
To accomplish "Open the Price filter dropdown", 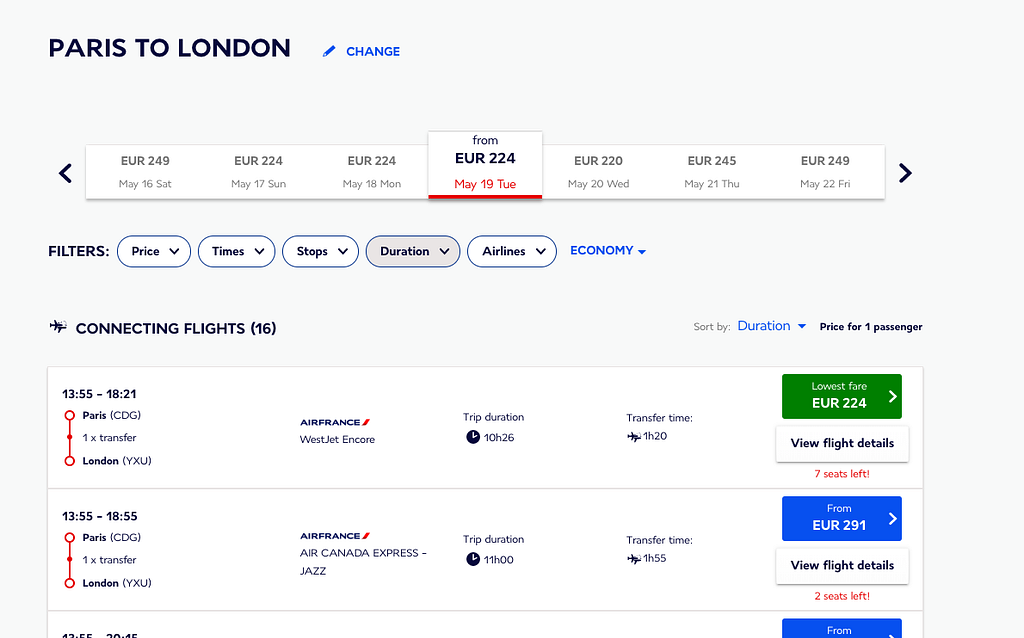I will point(154,251).
